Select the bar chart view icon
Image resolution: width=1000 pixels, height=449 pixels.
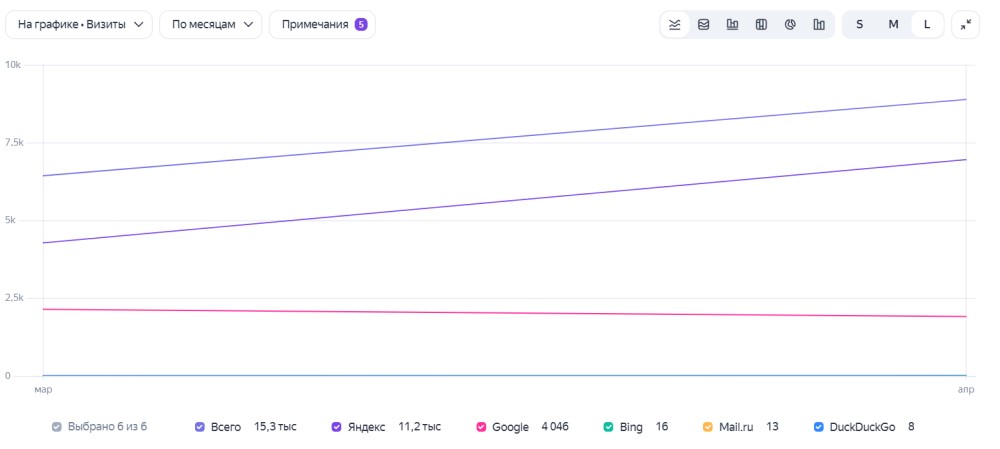tap(732, 25)
